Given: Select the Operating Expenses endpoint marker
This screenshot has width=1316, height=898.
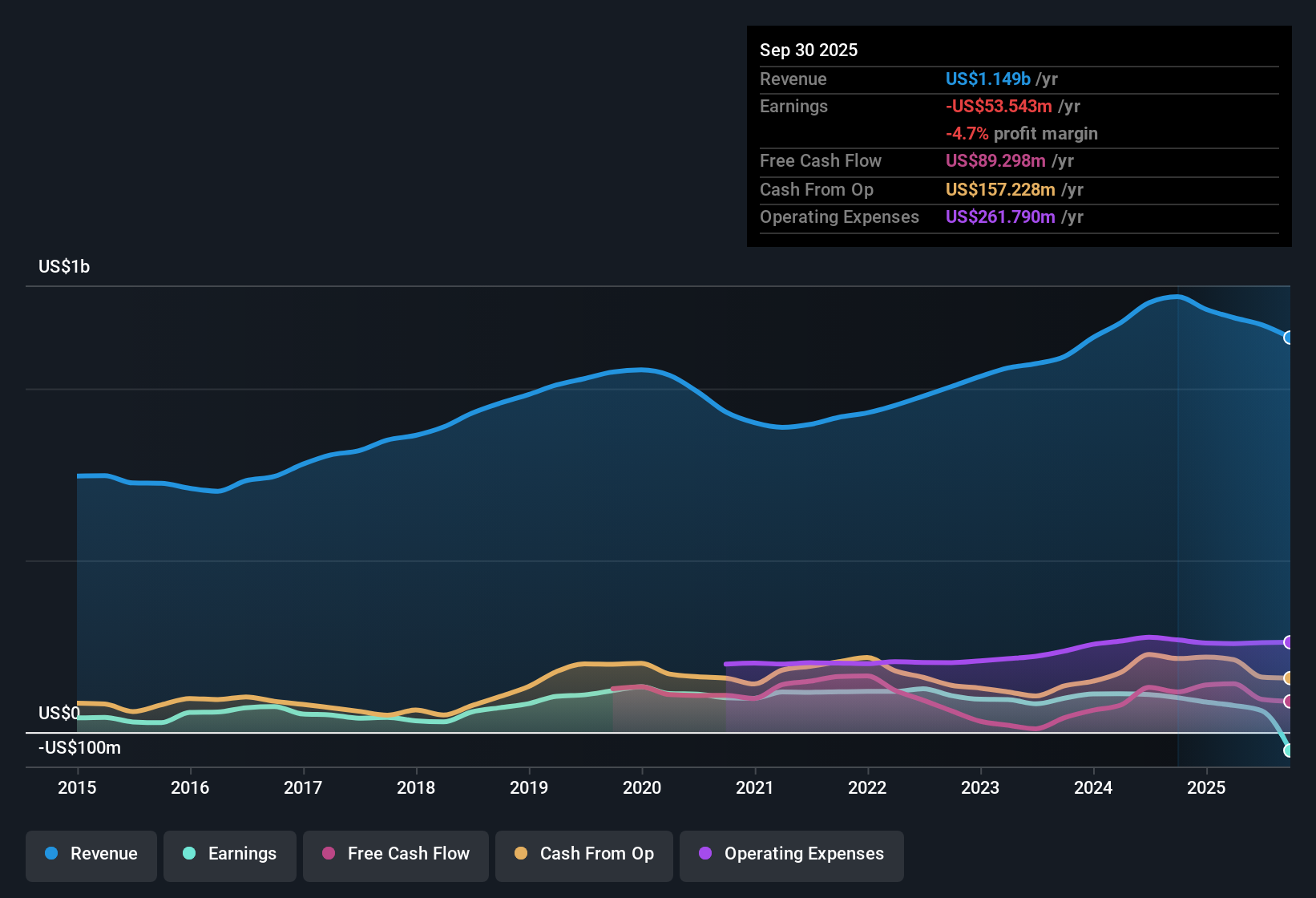Looking at the screenshot, I should pyautogui.click(x=1289, y=641).
